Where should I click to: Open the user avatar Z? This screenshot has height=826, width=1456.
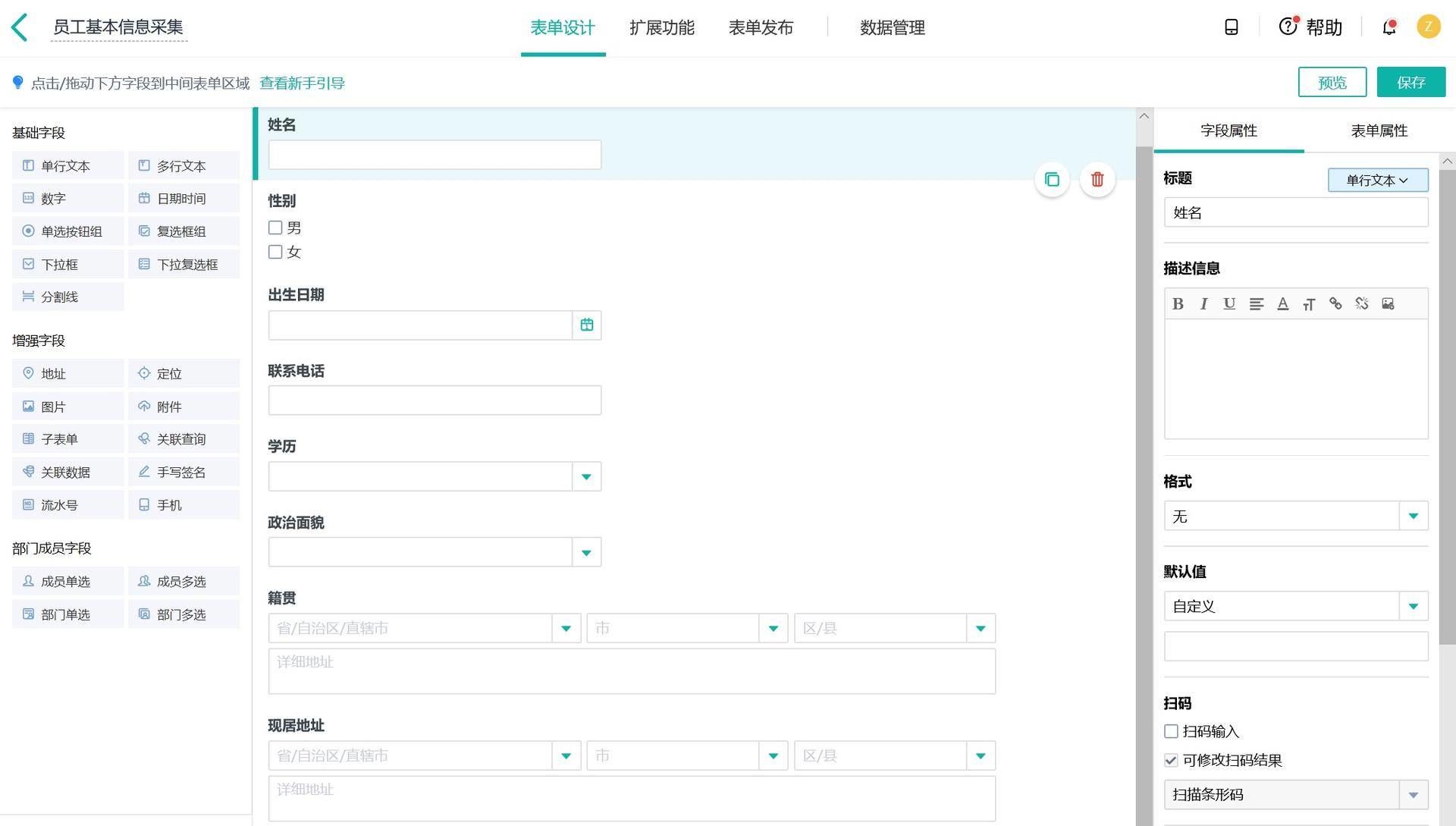tap(1429, 27)
